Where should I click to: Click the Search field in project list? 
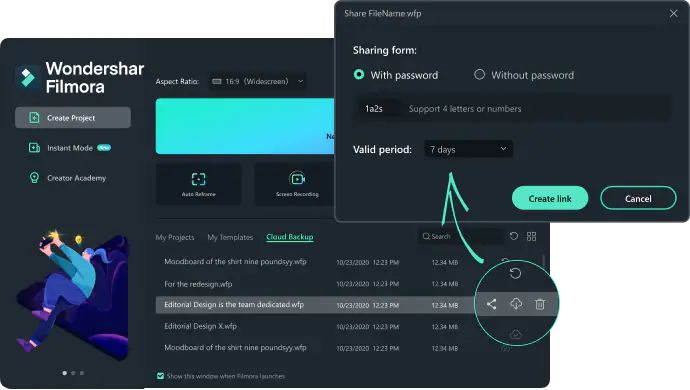pyautogui.click(x=460, y=236)
